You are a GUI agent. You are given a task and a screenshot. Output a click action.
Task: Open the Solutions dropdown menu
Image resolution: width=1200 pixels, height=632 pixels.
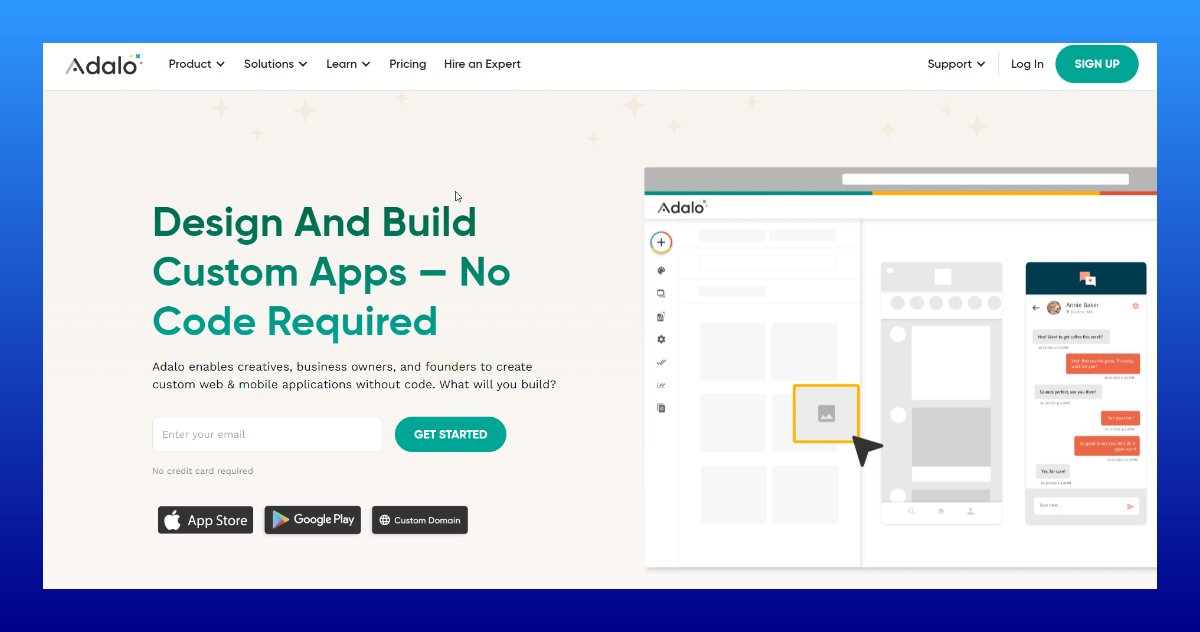coord(275,64)
